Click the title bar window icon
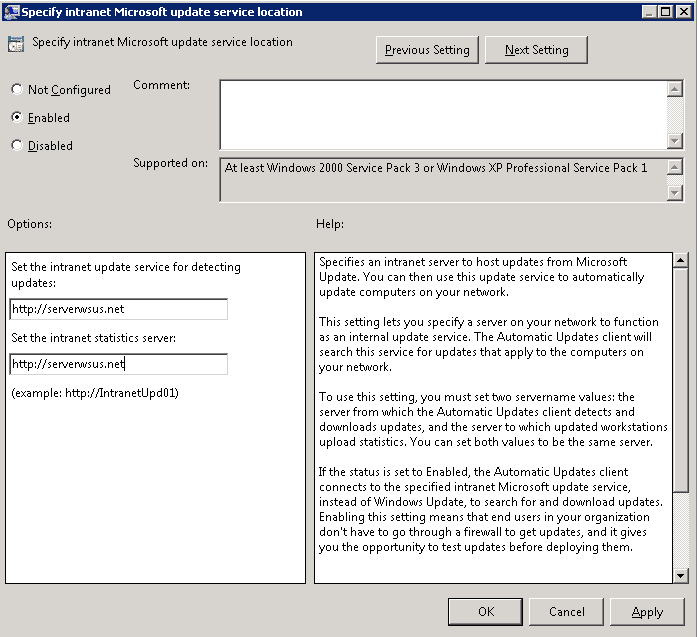Screen dimensions: 697x637 [x=12, y=12]
